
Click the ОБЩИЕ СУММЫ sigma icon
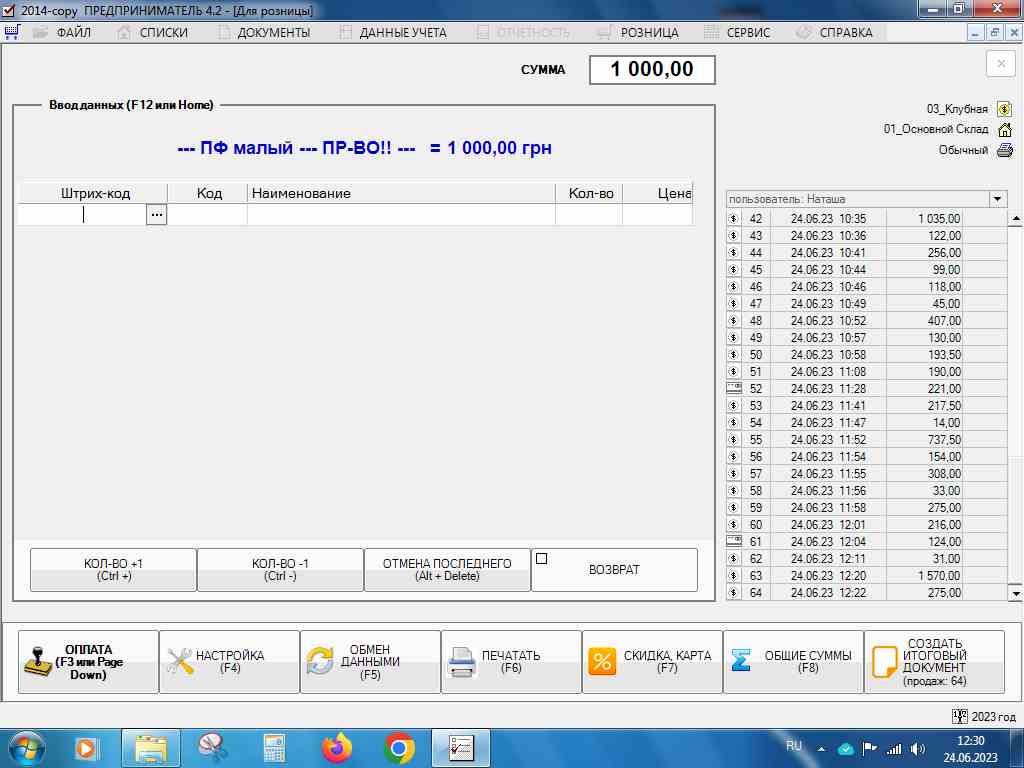point(742,661)
